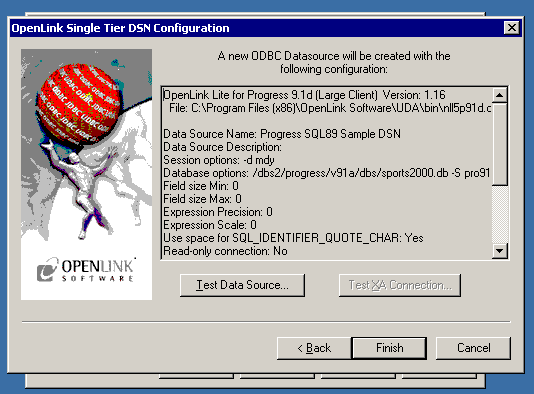
Task: Go back with the Back button
Action: point(314,348)
